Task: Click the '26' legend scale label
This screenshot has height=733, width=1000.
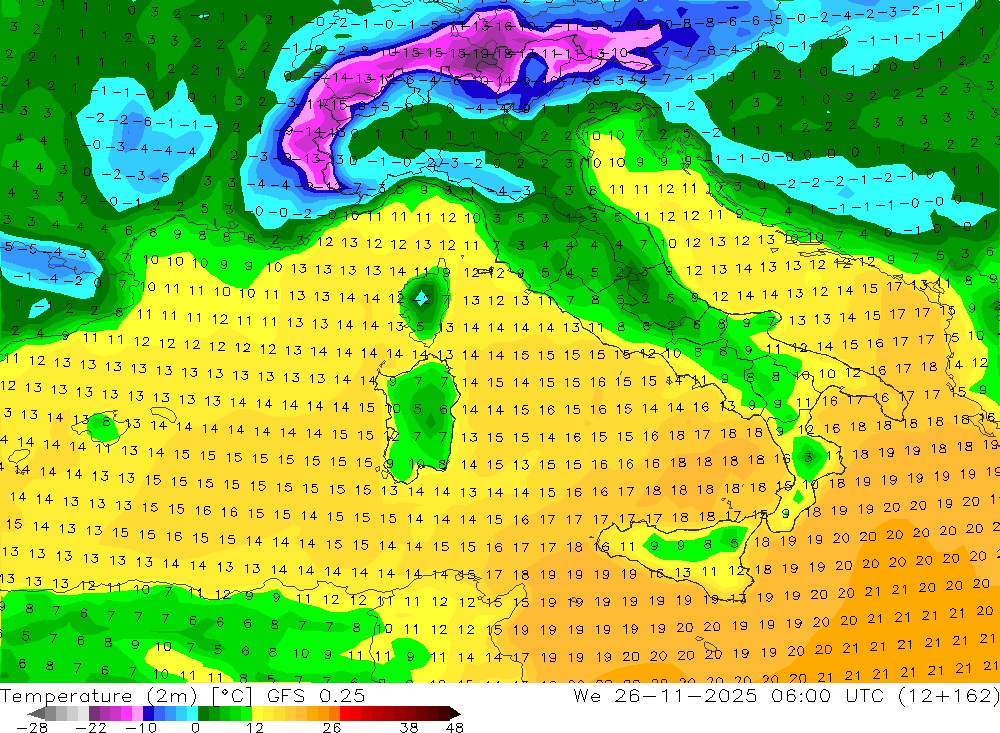Action: click(x=332, y=727)
